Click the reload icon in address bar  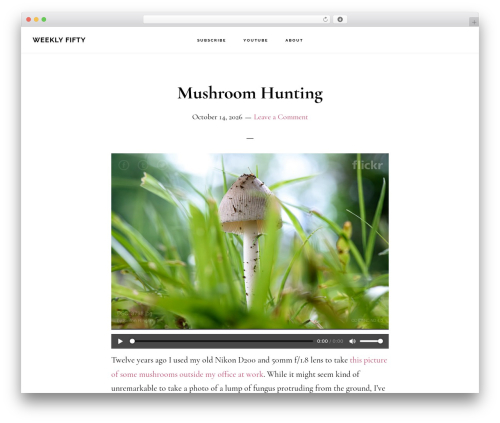[325, 19]
